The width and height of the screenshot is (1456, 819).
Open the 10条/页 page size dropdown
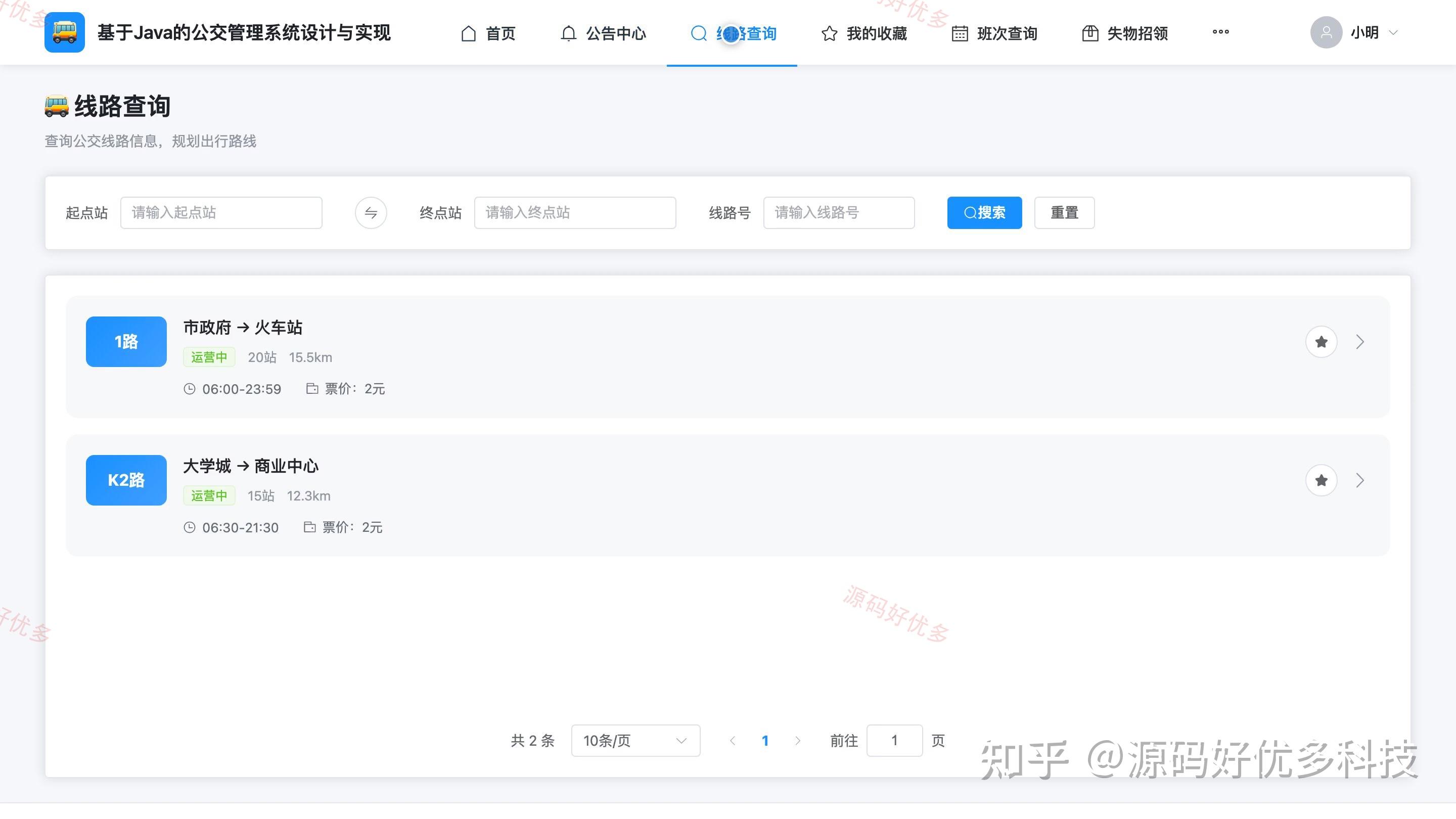635,741
